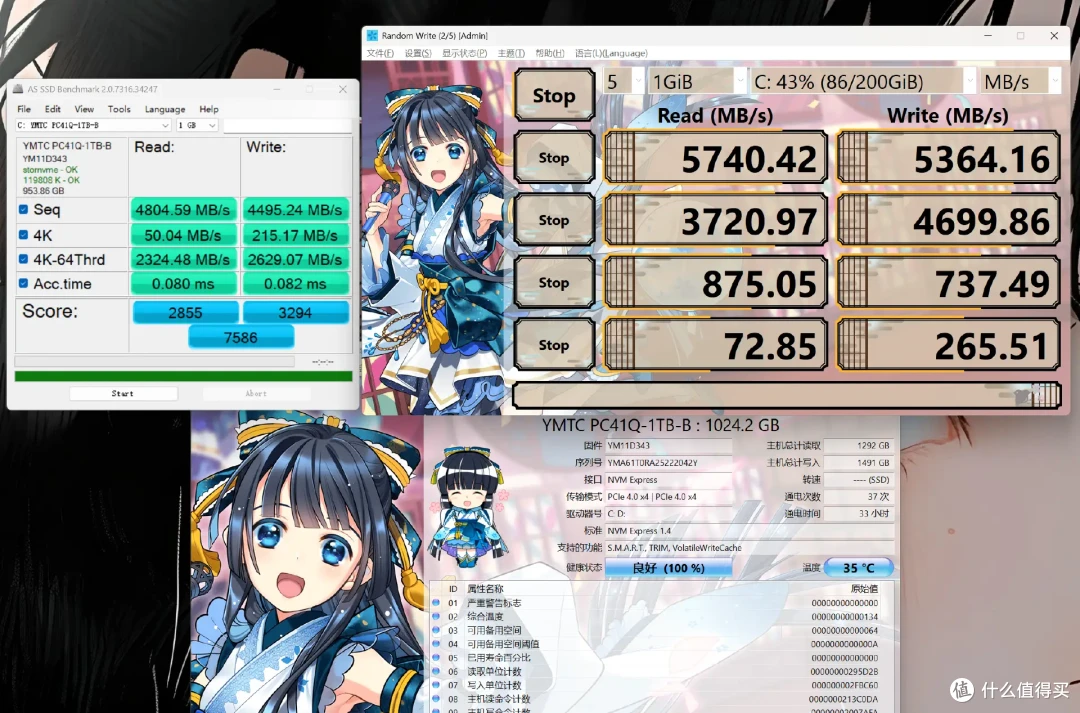Screen dimensions: 1080x713
Task: Click the Seq write result 4495.24 MB/s
Action: 295,209
